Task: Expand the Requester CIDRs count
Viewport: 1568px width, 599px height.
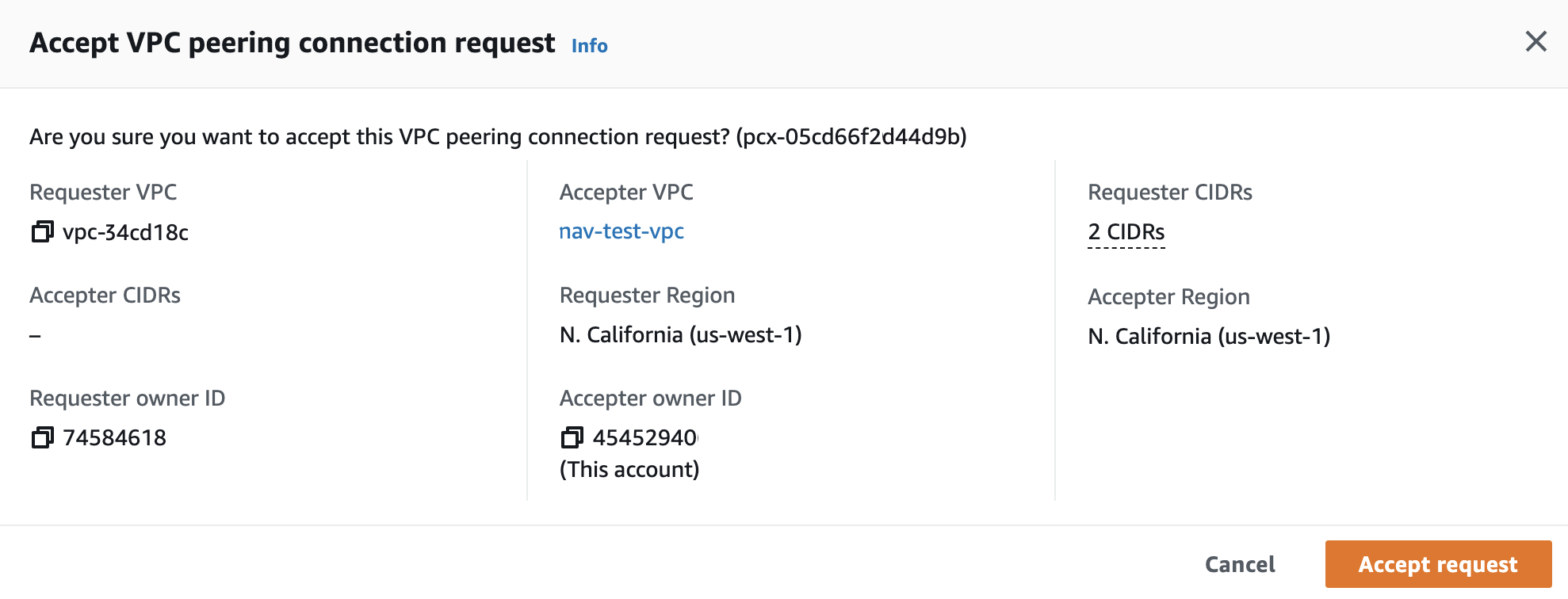Action: coord(1126,232)
